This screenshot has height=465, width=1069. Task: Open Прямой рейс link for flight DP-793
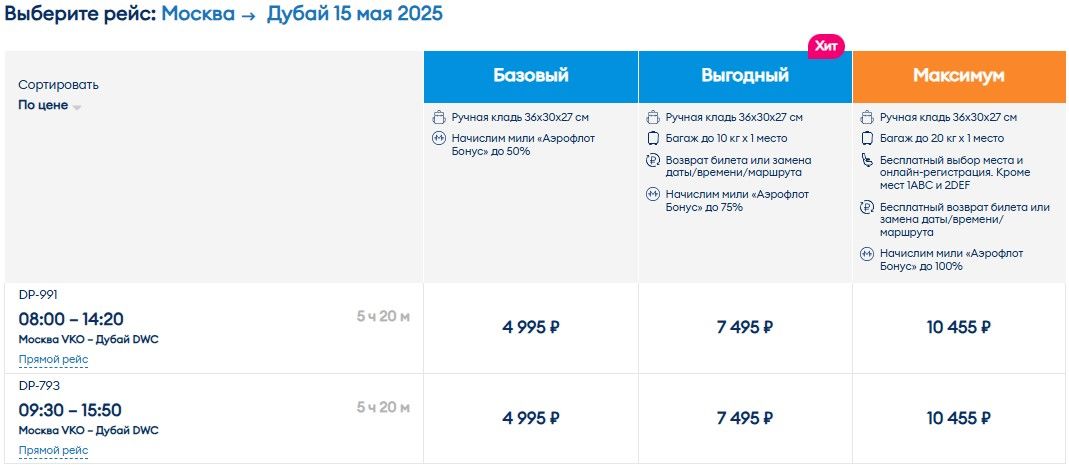tap(53, 451)
